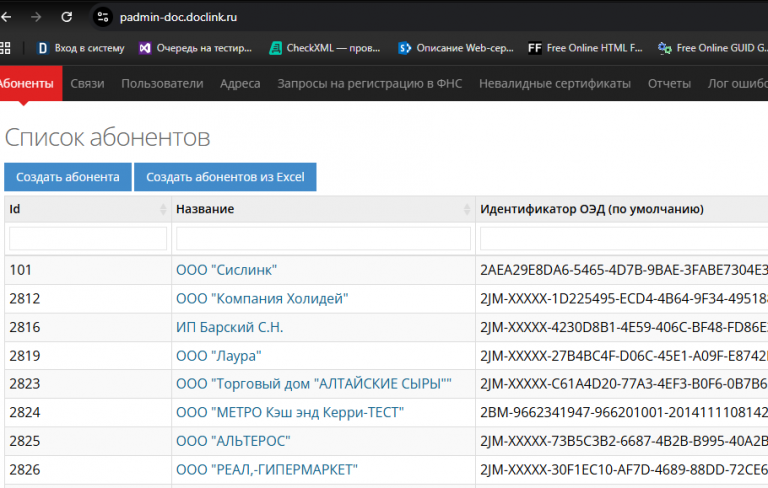Open the Free Online GUID bookmark
Image resolution: width=768 pixels, height=488 pixels.
(713, 48)
